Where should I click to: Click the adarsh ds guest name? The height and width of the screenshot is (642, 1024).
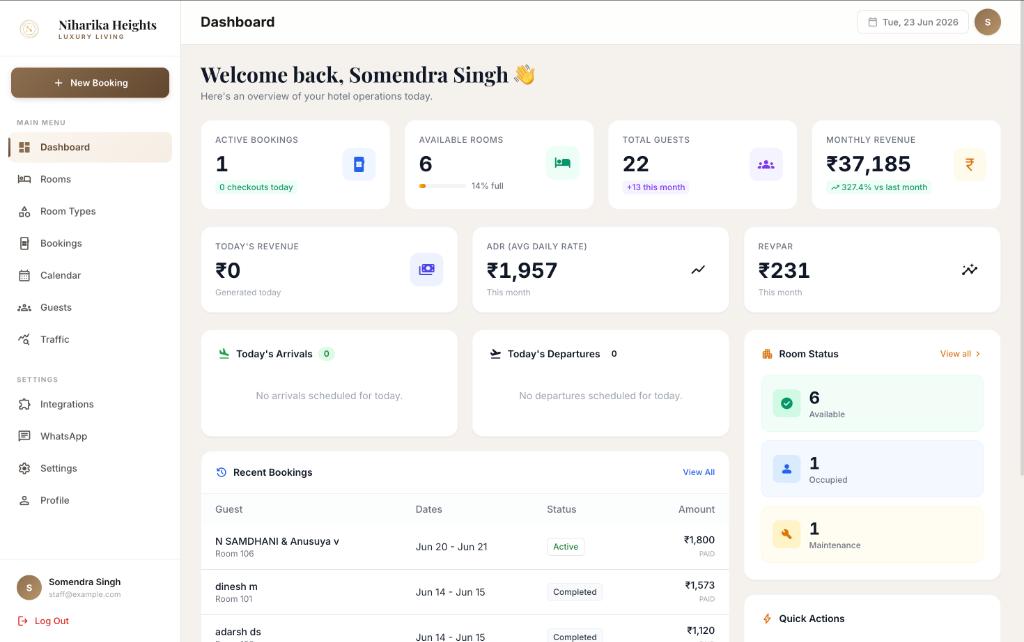tap(238, 632)
